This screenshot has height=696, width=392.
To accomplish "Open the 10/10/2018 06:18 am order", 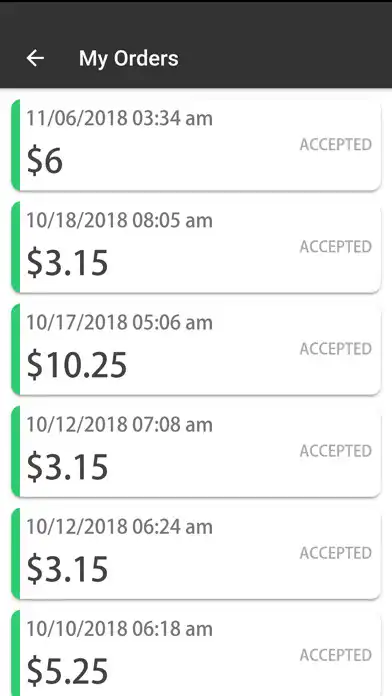I will [196, 653].
